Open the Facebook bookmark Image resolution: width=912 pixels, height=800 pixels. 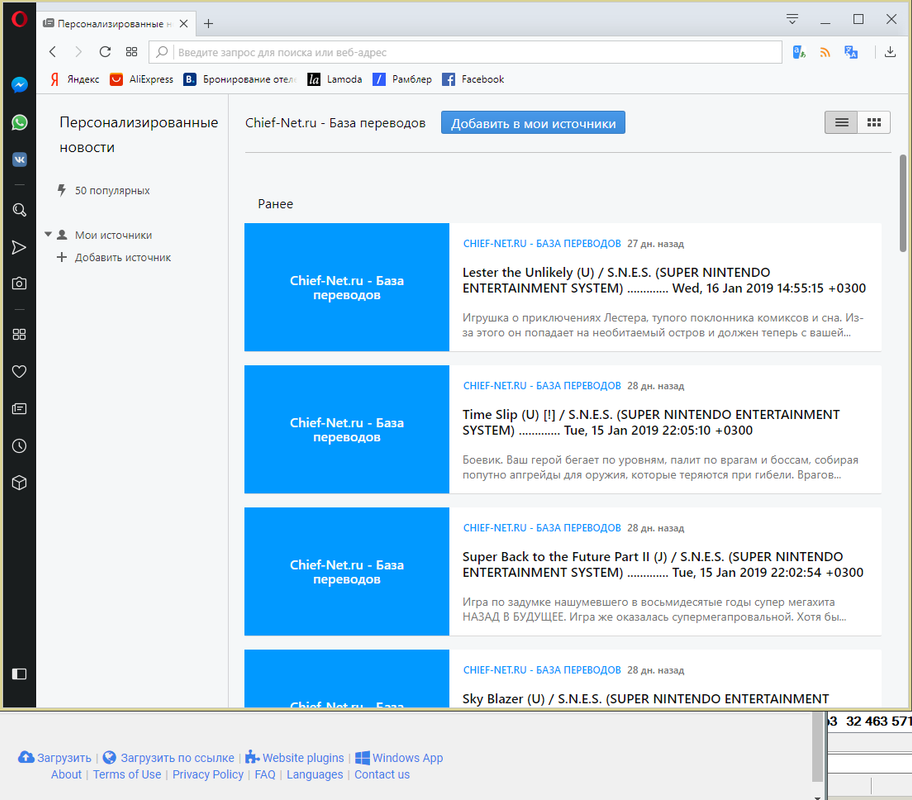click(x=473, y=79)
